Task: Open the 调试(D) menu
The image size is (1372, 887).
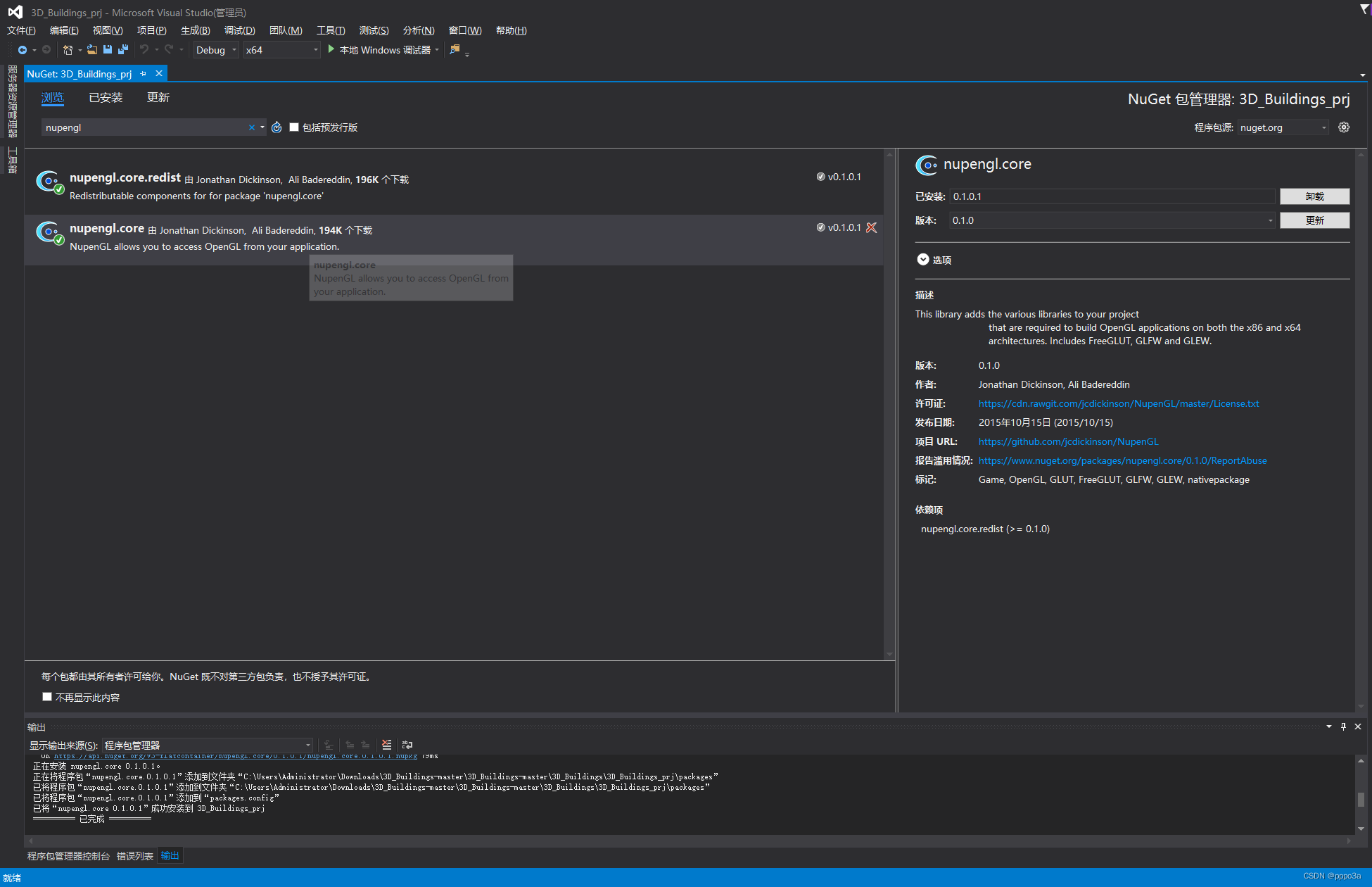Action: click(x=239, y=30)
